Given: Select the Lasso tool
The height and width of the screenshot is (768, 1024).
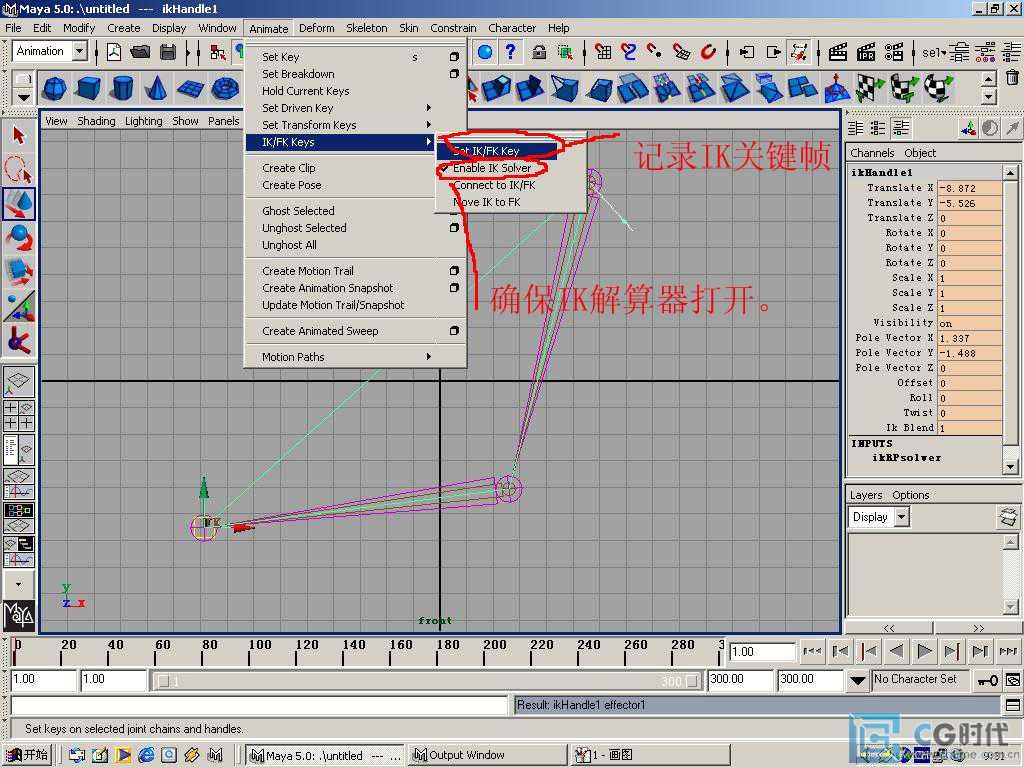Looking at the screenshot, I should pos(18,169).
